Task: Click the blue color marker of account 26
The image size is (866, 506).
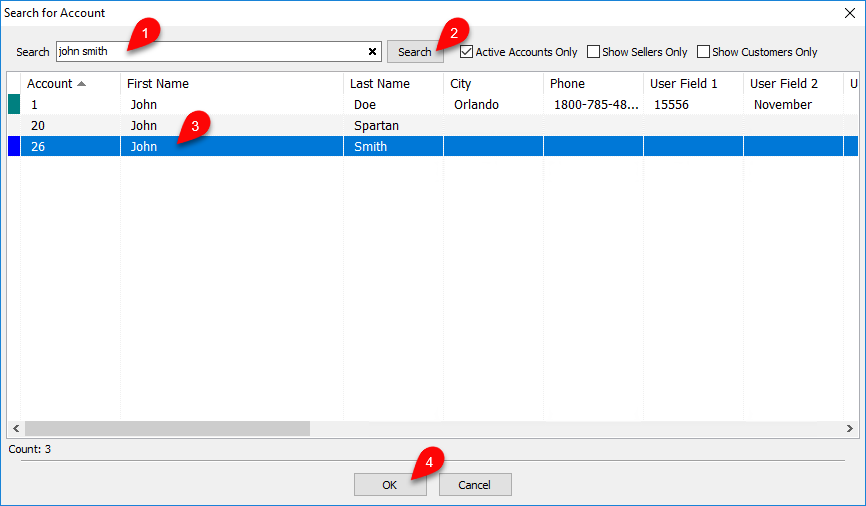Action: pyautogui.click(x=14, y=146)
